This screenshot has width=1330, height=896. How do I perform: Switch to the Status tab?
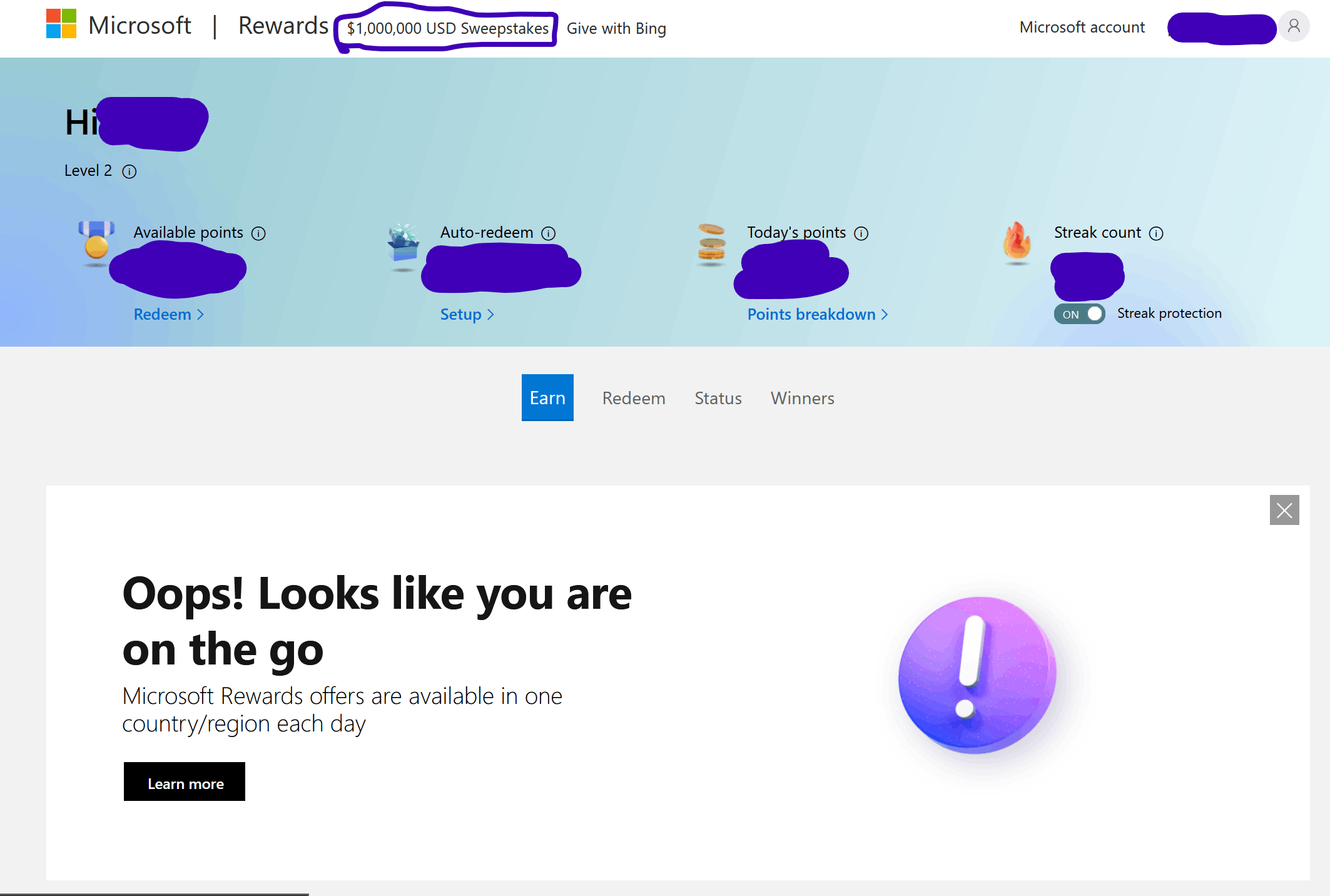[x=718, y=398]
